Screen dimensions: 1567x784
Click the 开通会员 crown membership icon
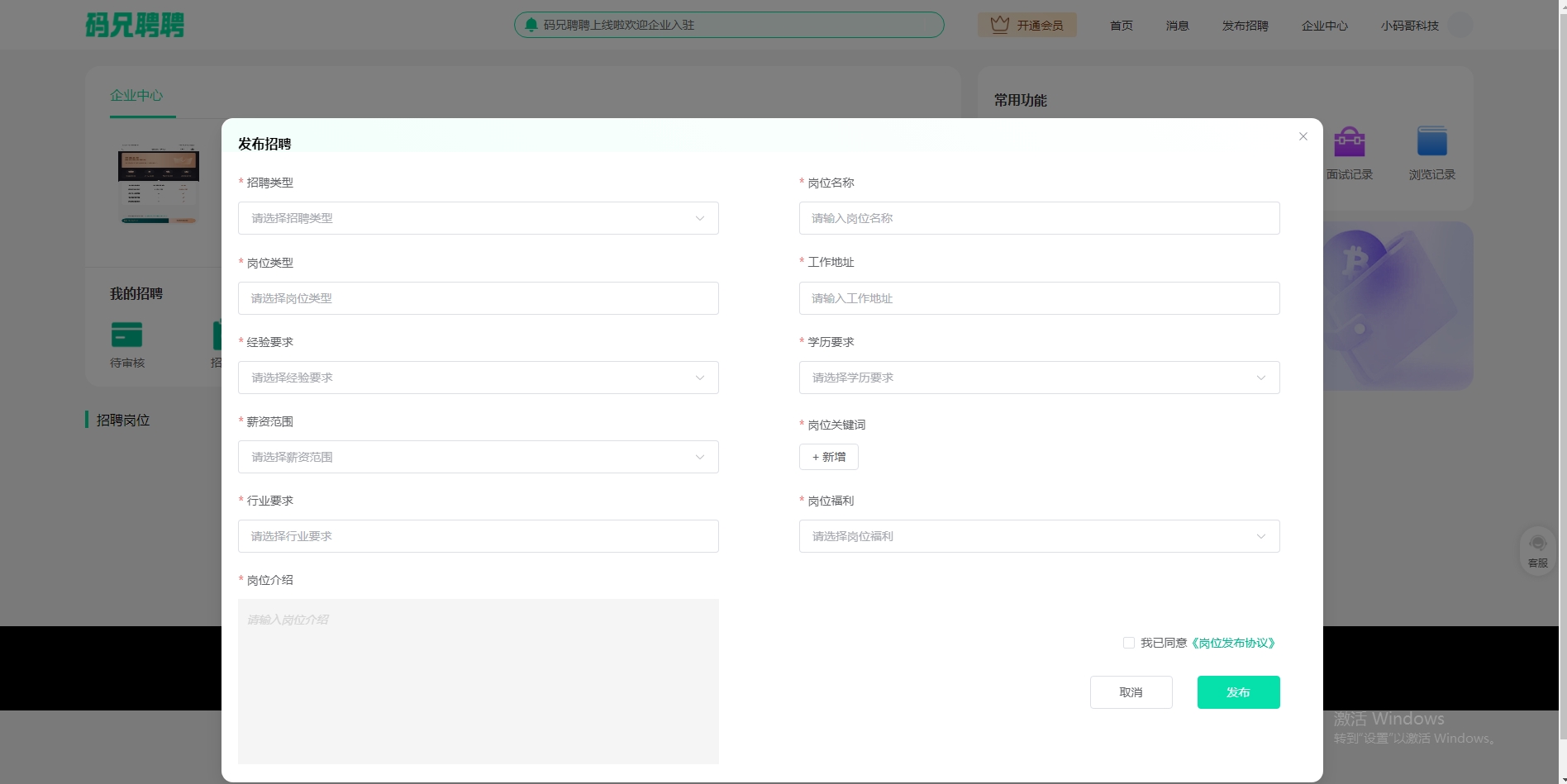[x=1000, y=25]
